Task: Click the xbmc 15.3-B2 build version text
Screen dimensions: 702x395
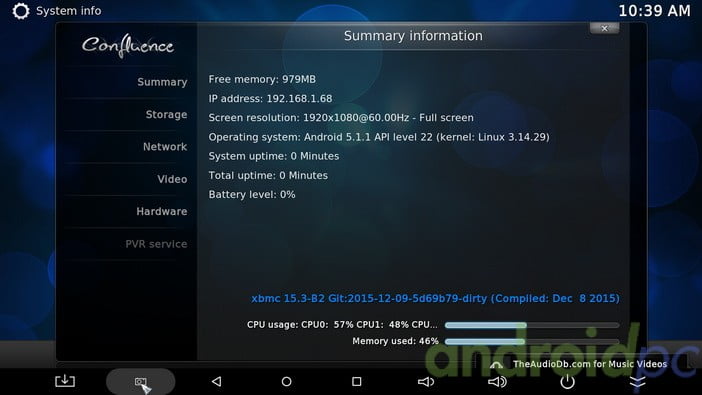Action: (435, 299)
